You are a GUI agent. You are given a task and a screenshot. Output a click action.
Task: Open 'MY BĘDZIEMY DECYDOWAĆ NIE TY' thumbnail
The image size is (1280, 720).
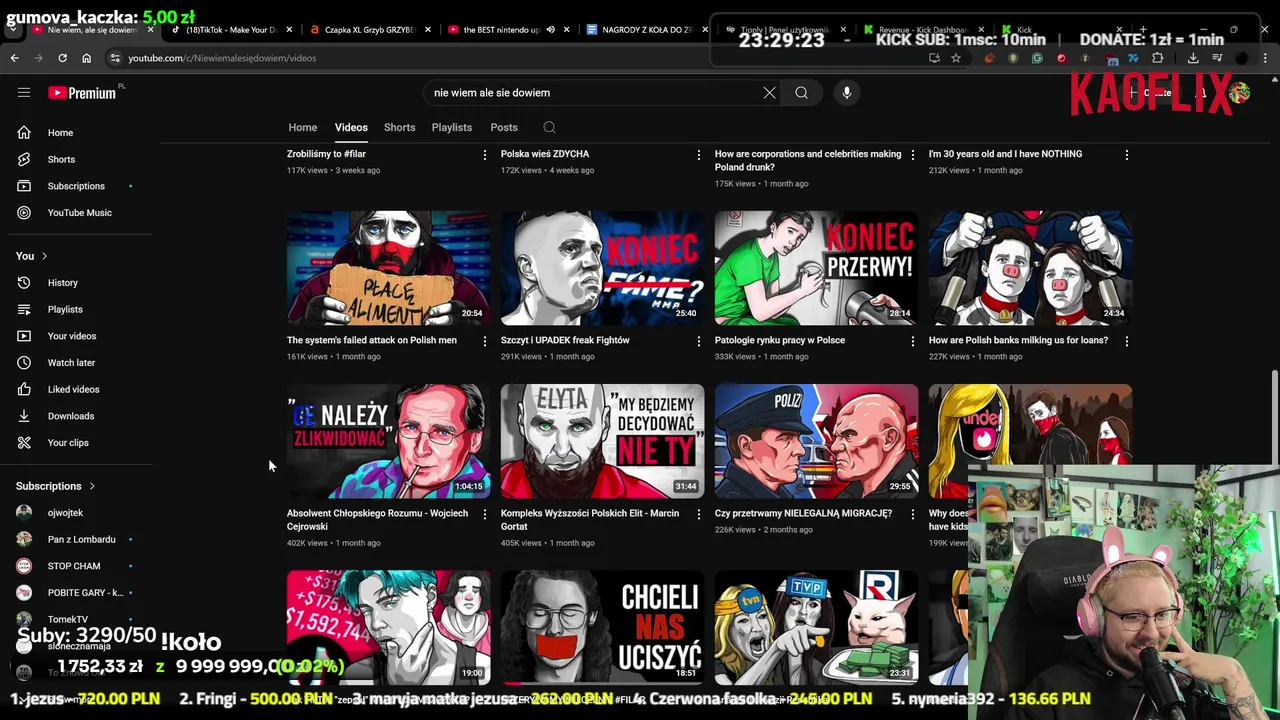pyautogui.click(x=602, y=441)
